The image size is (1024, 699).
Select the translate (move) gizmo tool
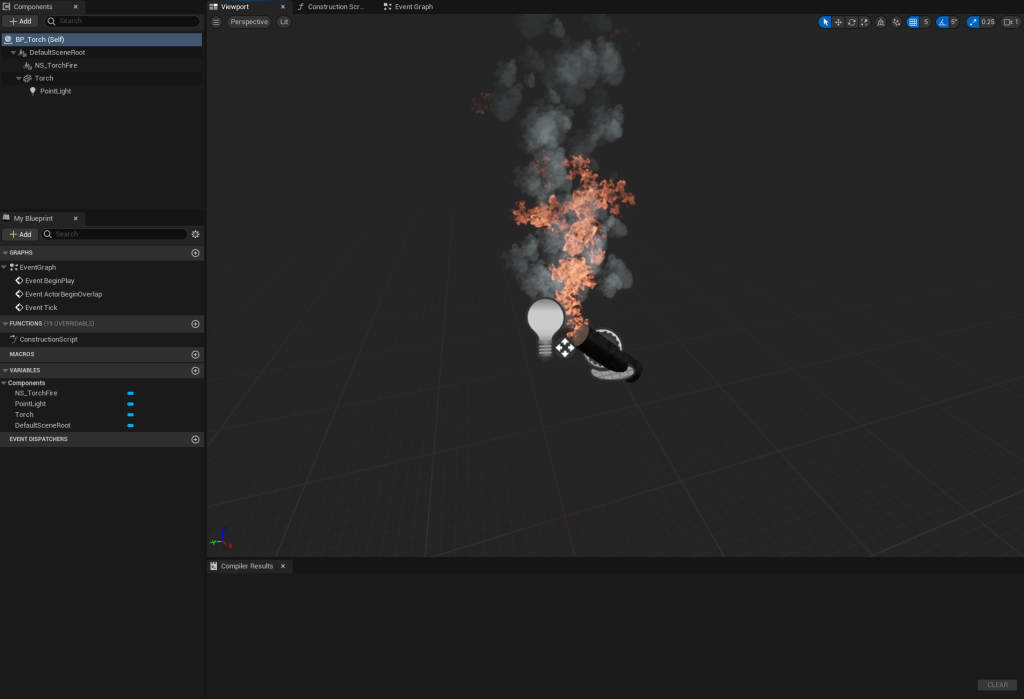coord(838,22)
